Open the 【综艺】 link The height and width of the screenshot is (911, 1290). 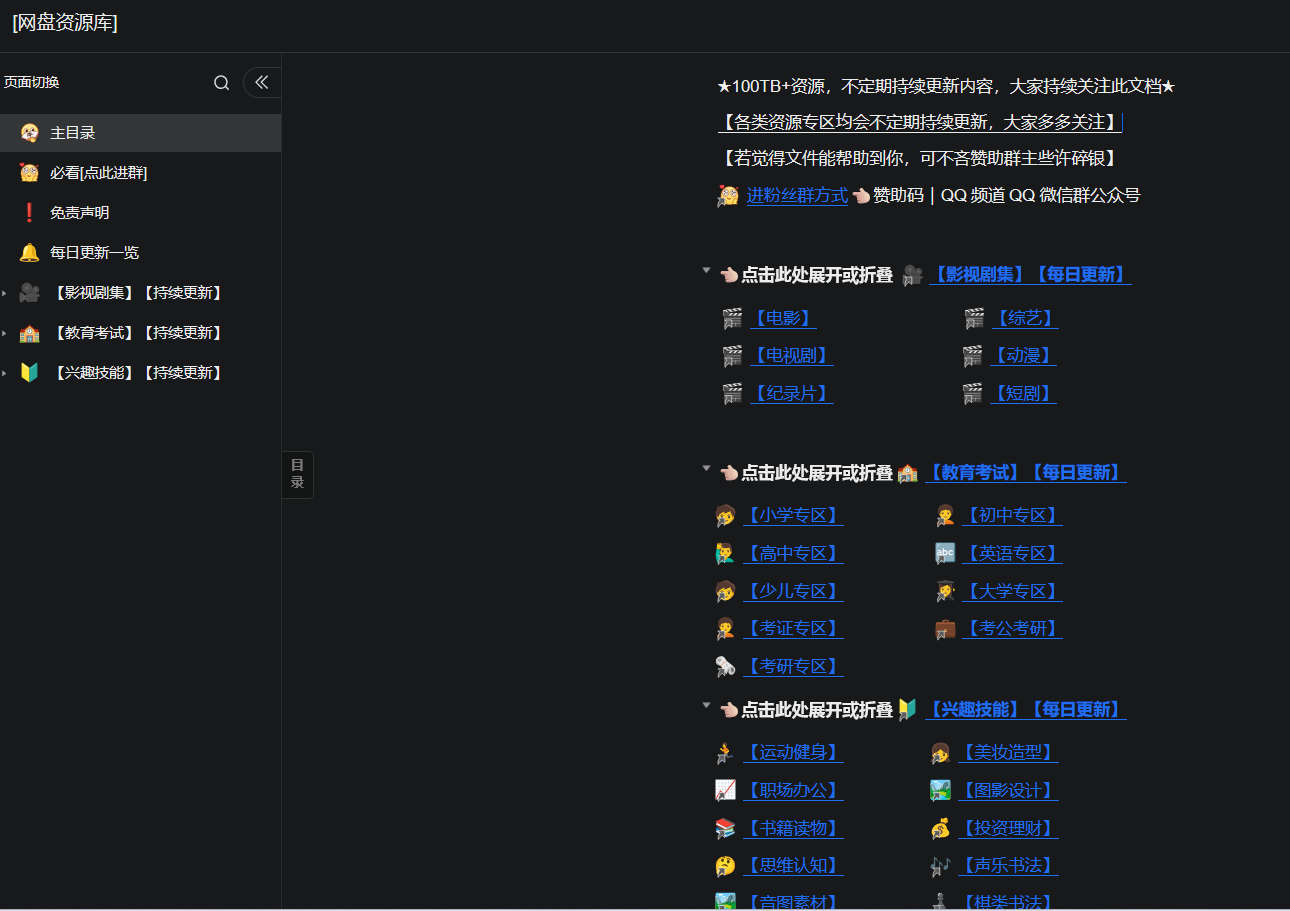(x=1024, y=319)
